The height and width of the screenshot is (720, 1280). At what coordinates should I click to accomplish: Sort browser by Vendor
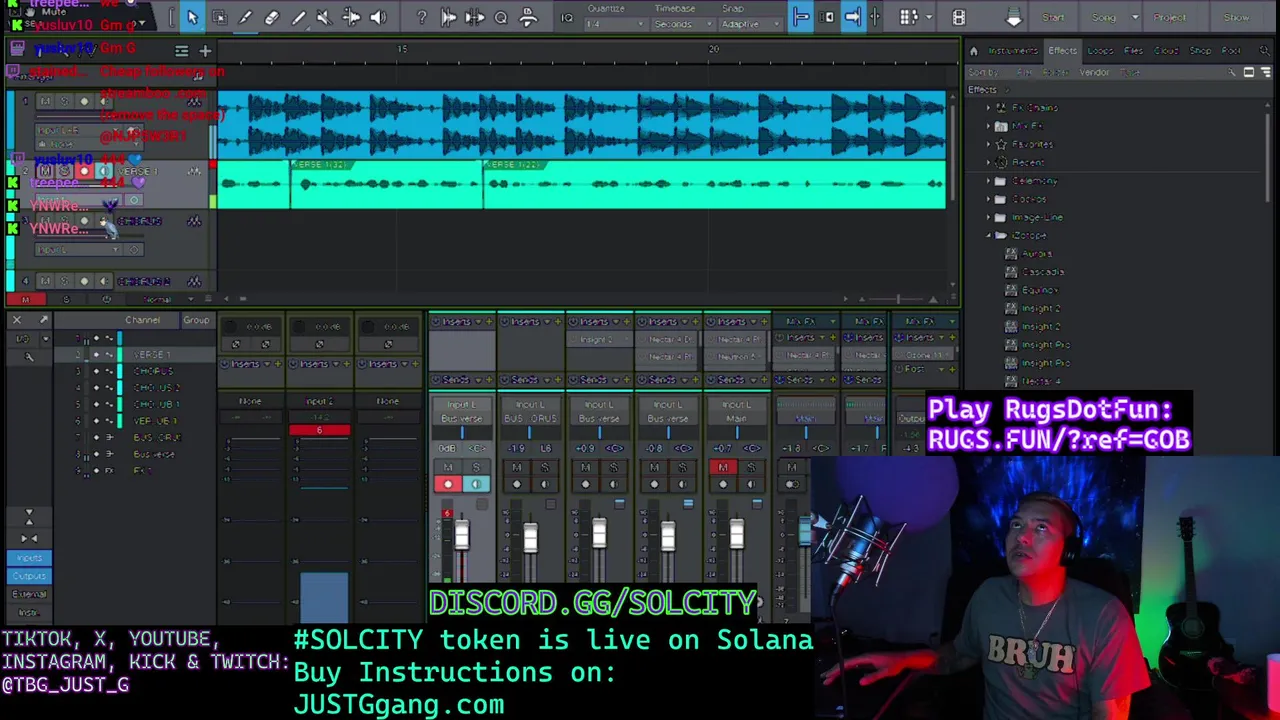[1094, 72]
